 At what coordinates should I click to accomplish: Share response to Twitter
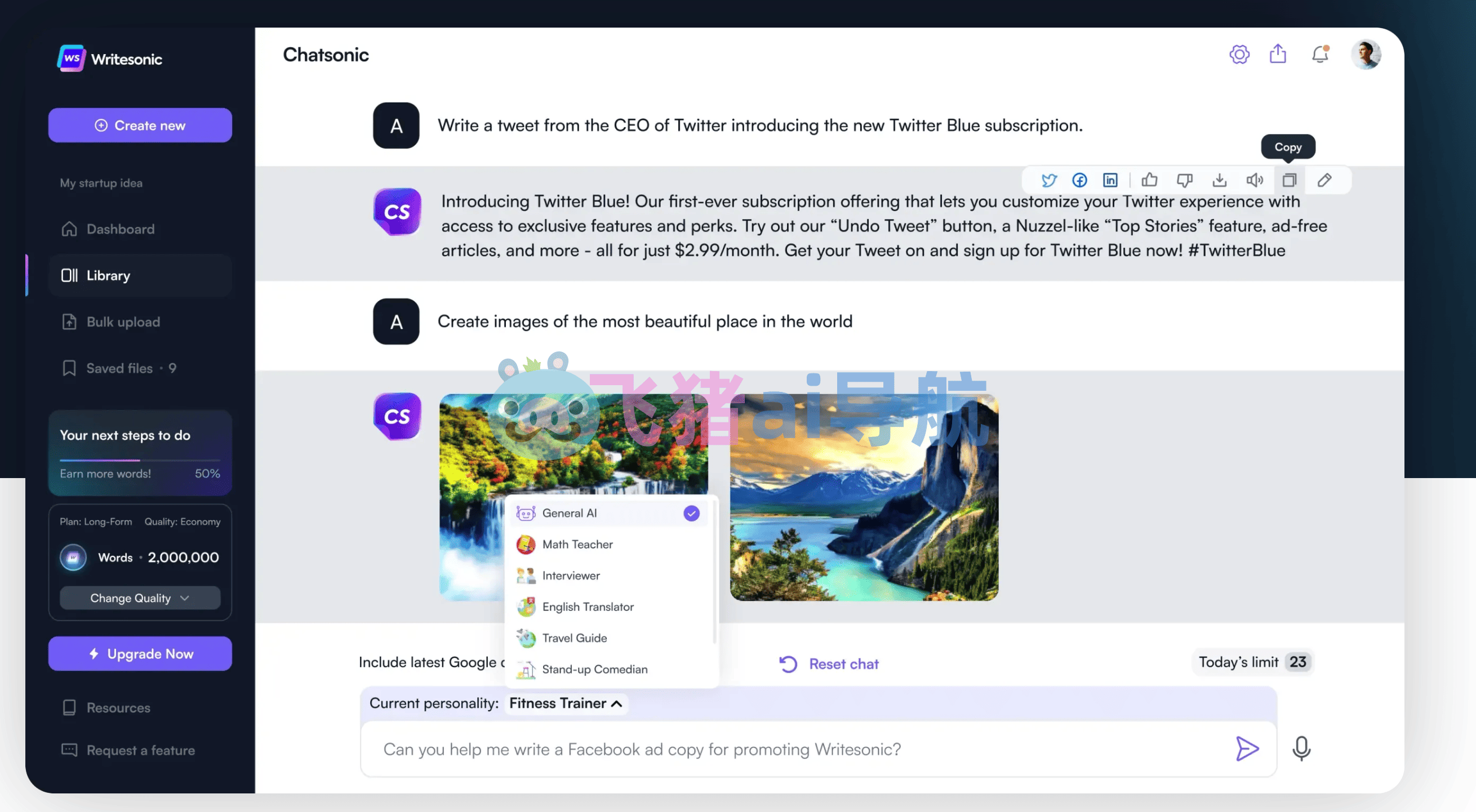1048,180
